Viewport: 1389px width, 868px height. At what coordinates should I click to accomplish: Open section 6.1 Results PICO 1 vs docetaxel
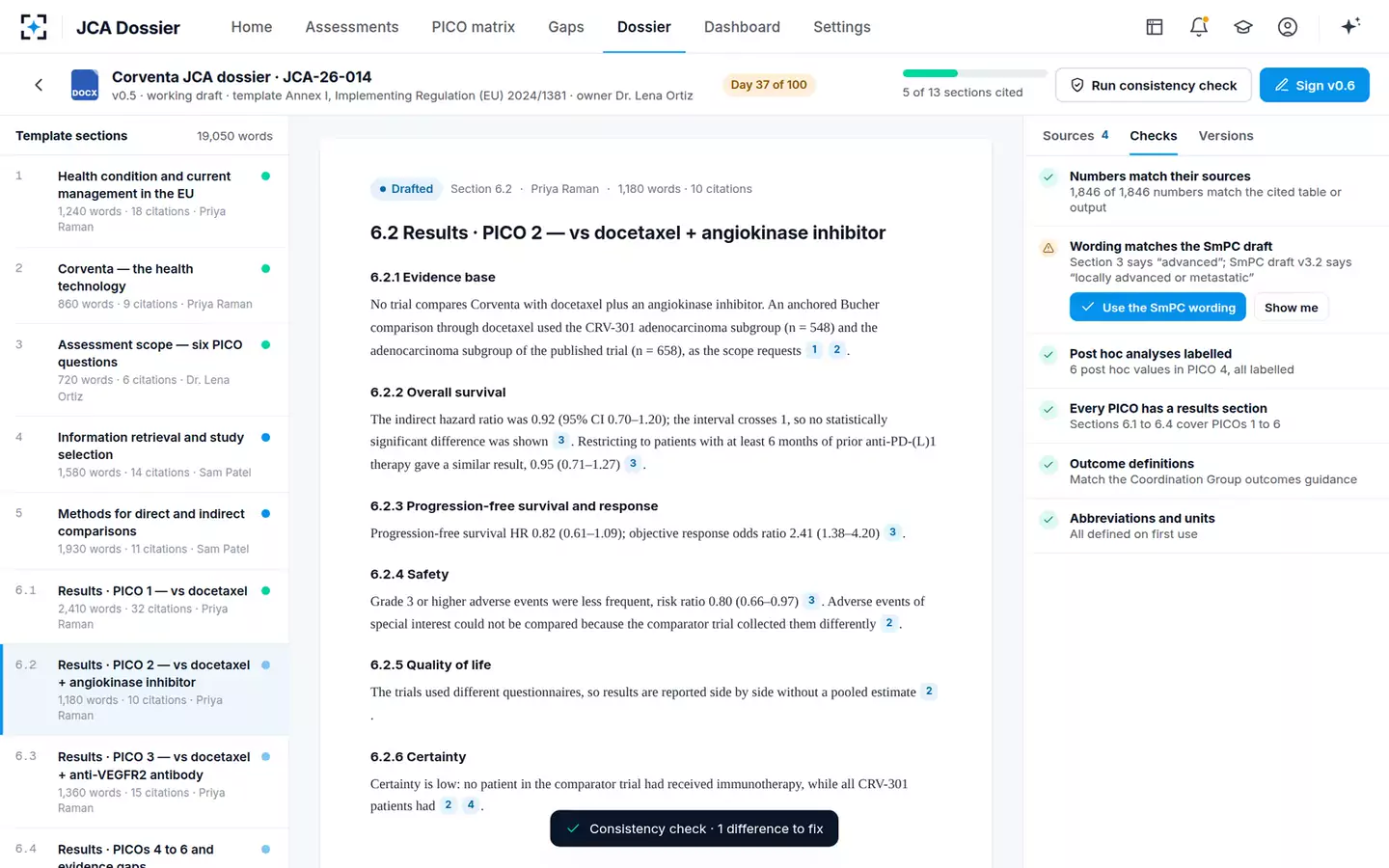(145, 608)
